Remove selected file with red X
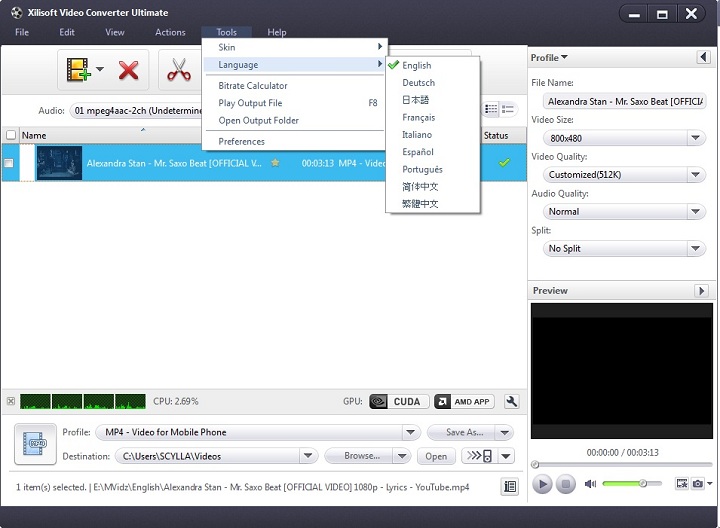Image resolution: width=720 pixels, height=528 pixels. click(x=129, y=70)
